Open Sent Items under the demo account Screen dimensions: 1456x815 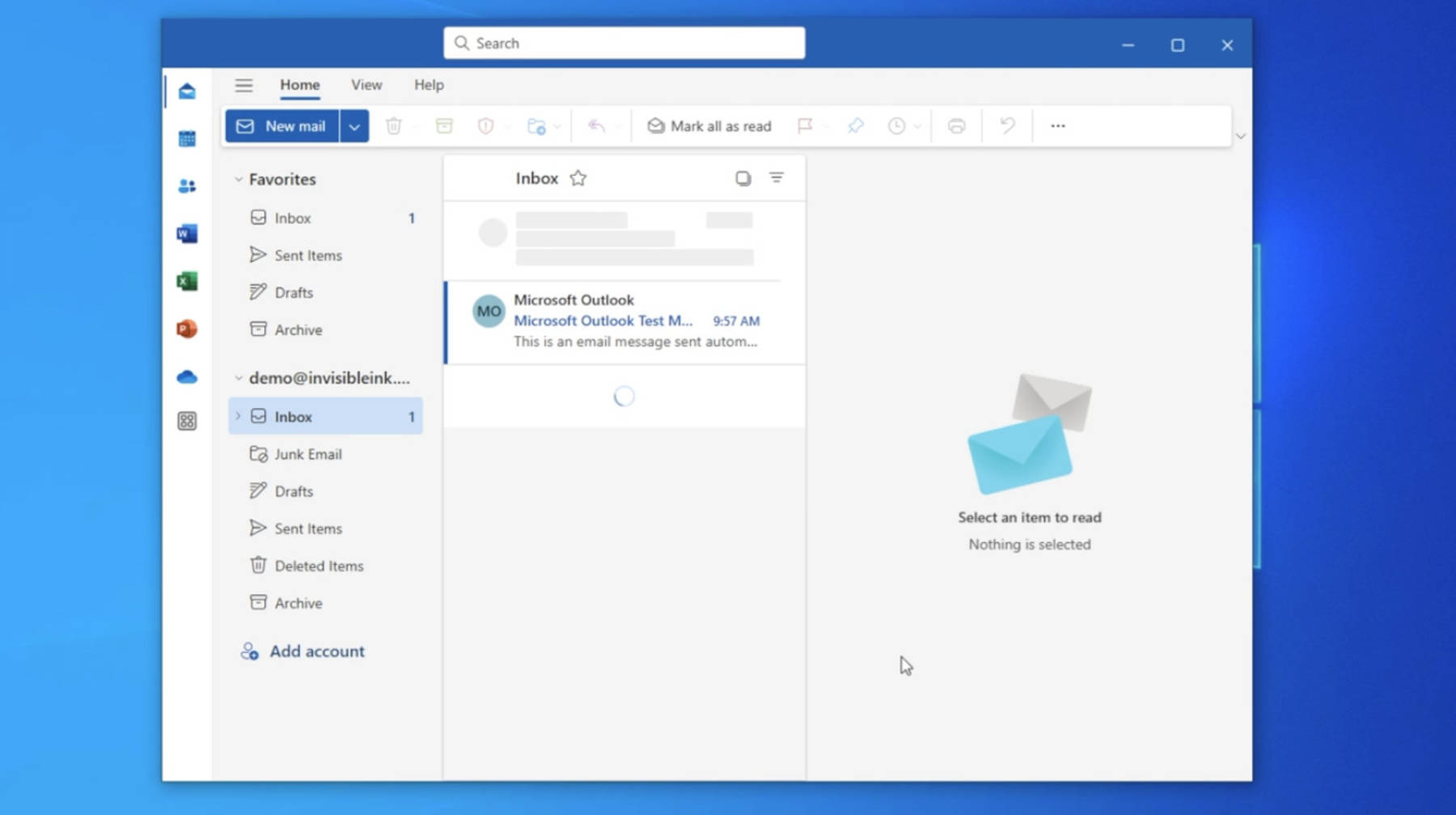point(325,528)
